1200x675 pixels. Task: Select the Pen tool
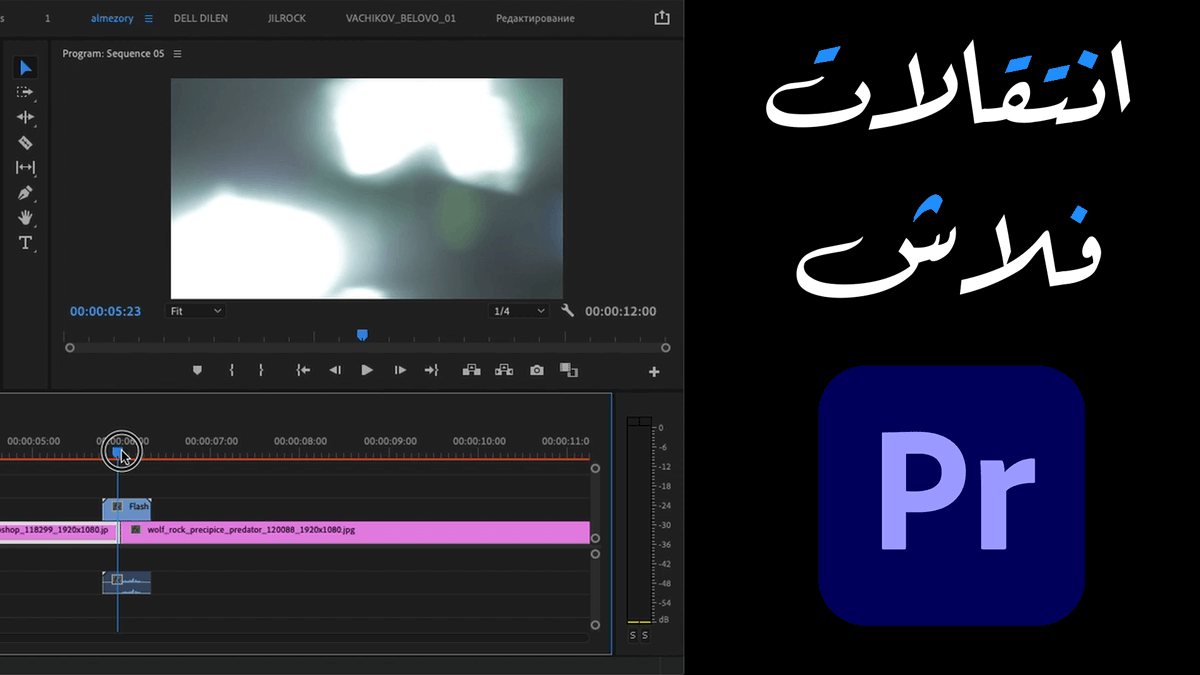coord(26,193)
